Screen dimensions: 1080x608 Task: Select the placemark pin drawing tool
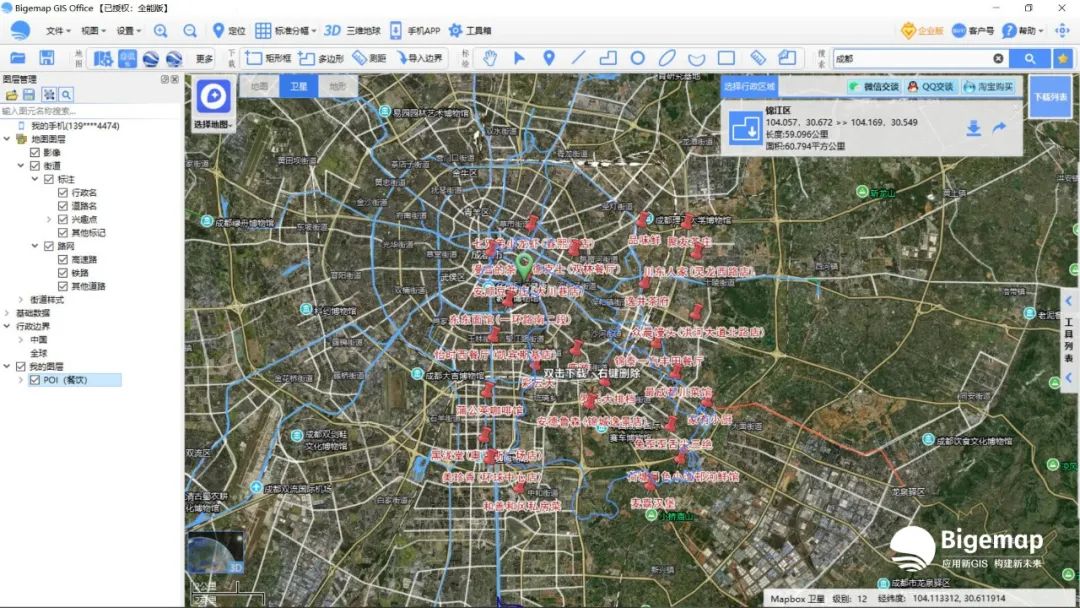(x=549, y=58)
